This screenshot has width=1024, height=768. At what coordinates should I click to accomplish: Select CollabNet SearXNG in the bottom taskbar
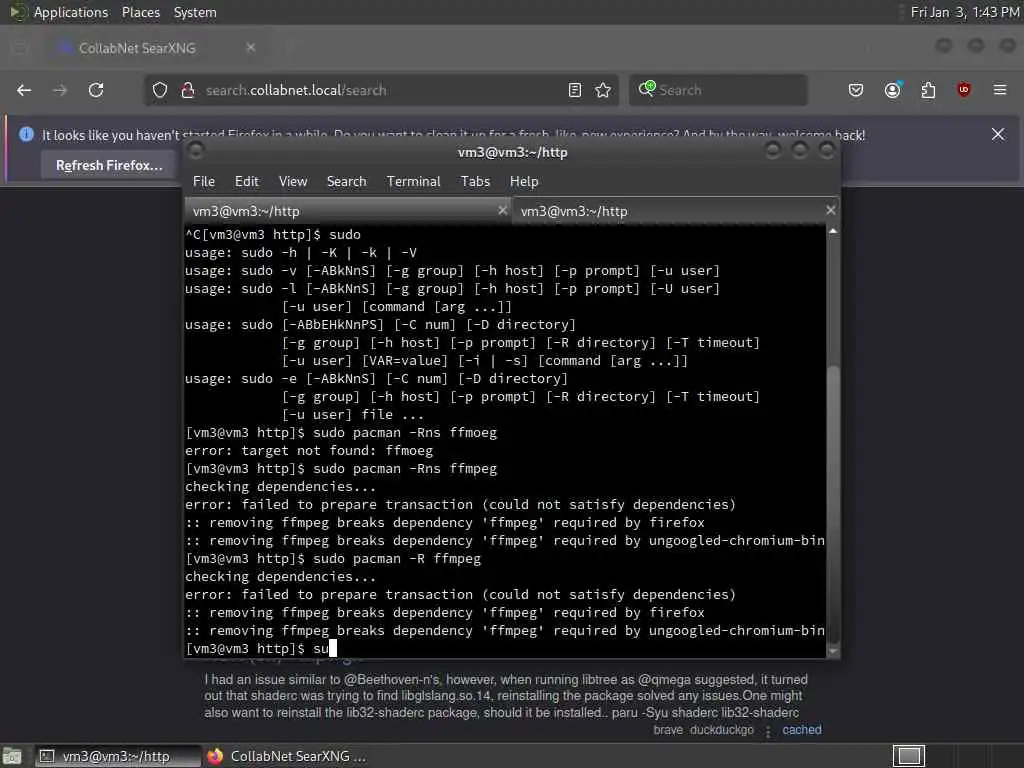[x=287, y=756]
